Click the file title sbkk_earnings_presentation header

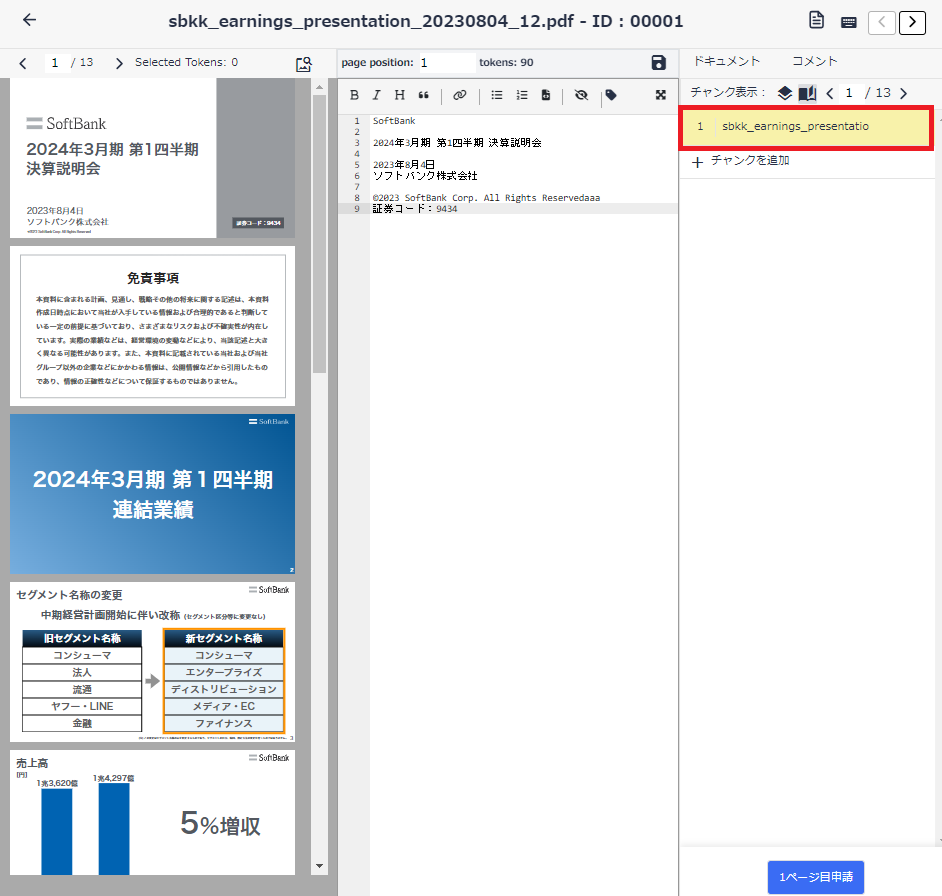point(425,22)
